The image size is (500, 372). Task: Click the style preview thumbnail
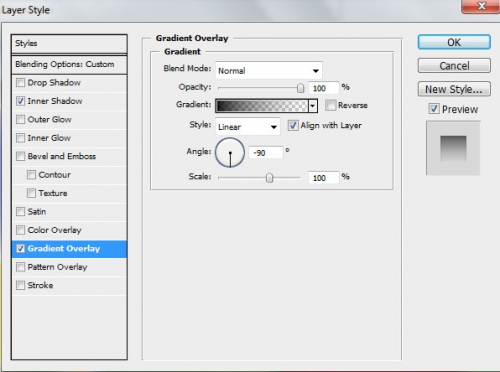[453, 148]
